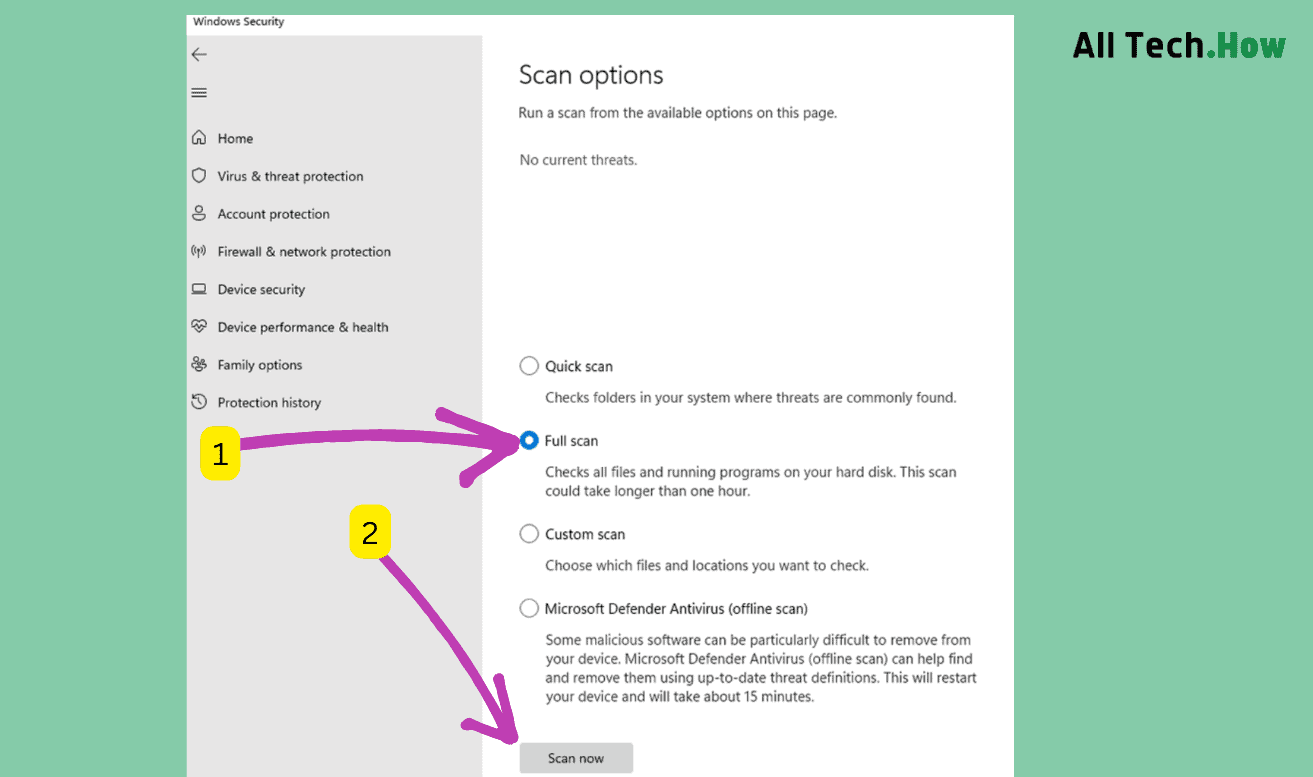Select the Quick scan radio button

click(x=529, y=366)
